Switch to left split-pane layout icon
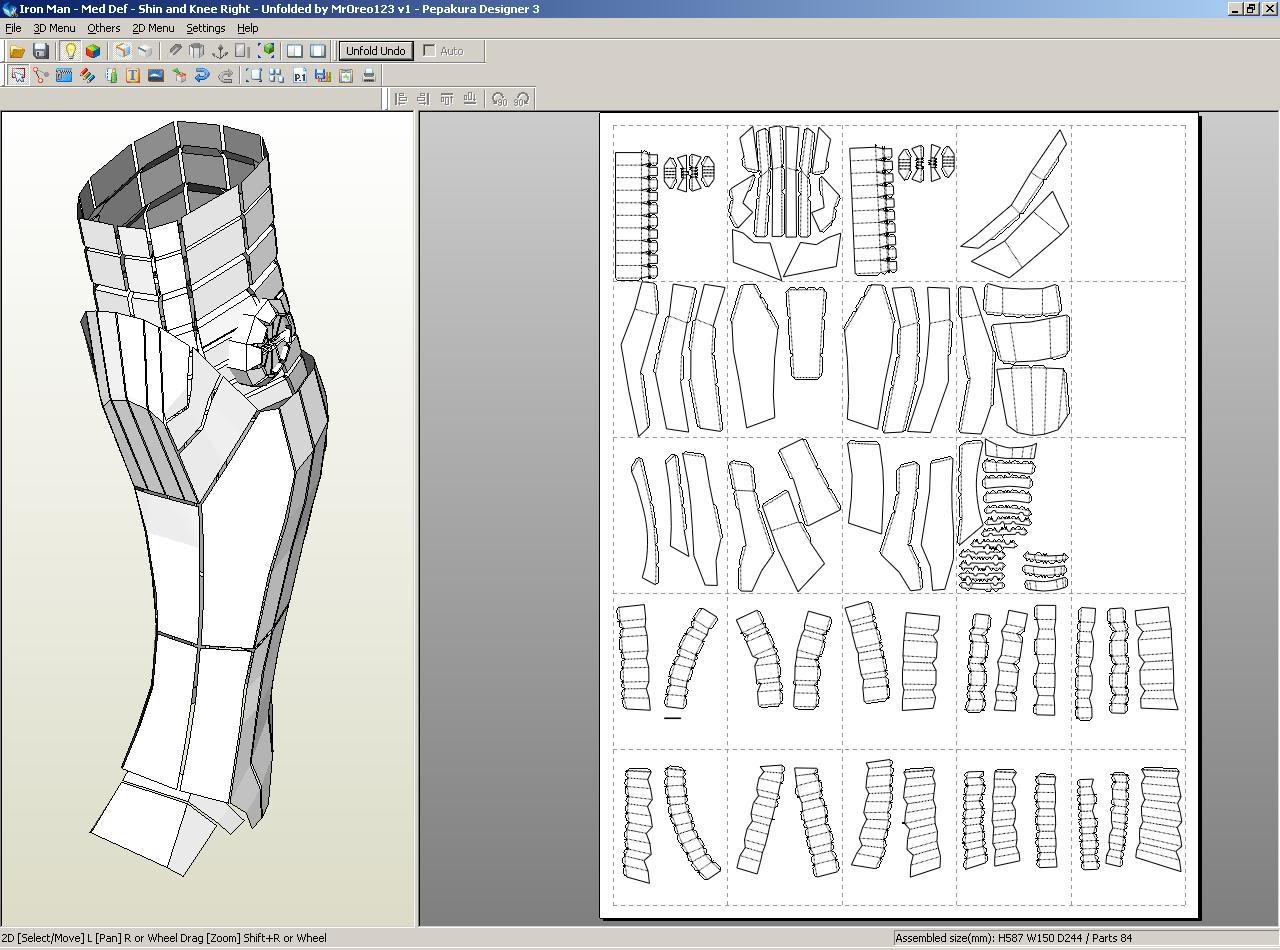 click(x=295, y=51)
